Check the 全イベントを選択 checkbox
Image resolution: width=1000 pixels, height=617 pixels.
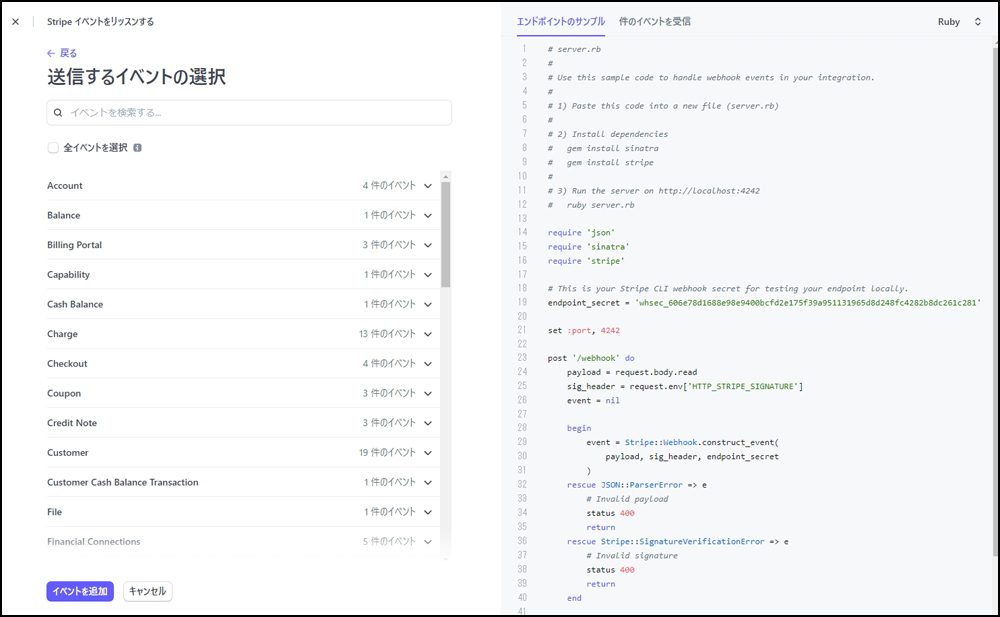click(53, 148)
